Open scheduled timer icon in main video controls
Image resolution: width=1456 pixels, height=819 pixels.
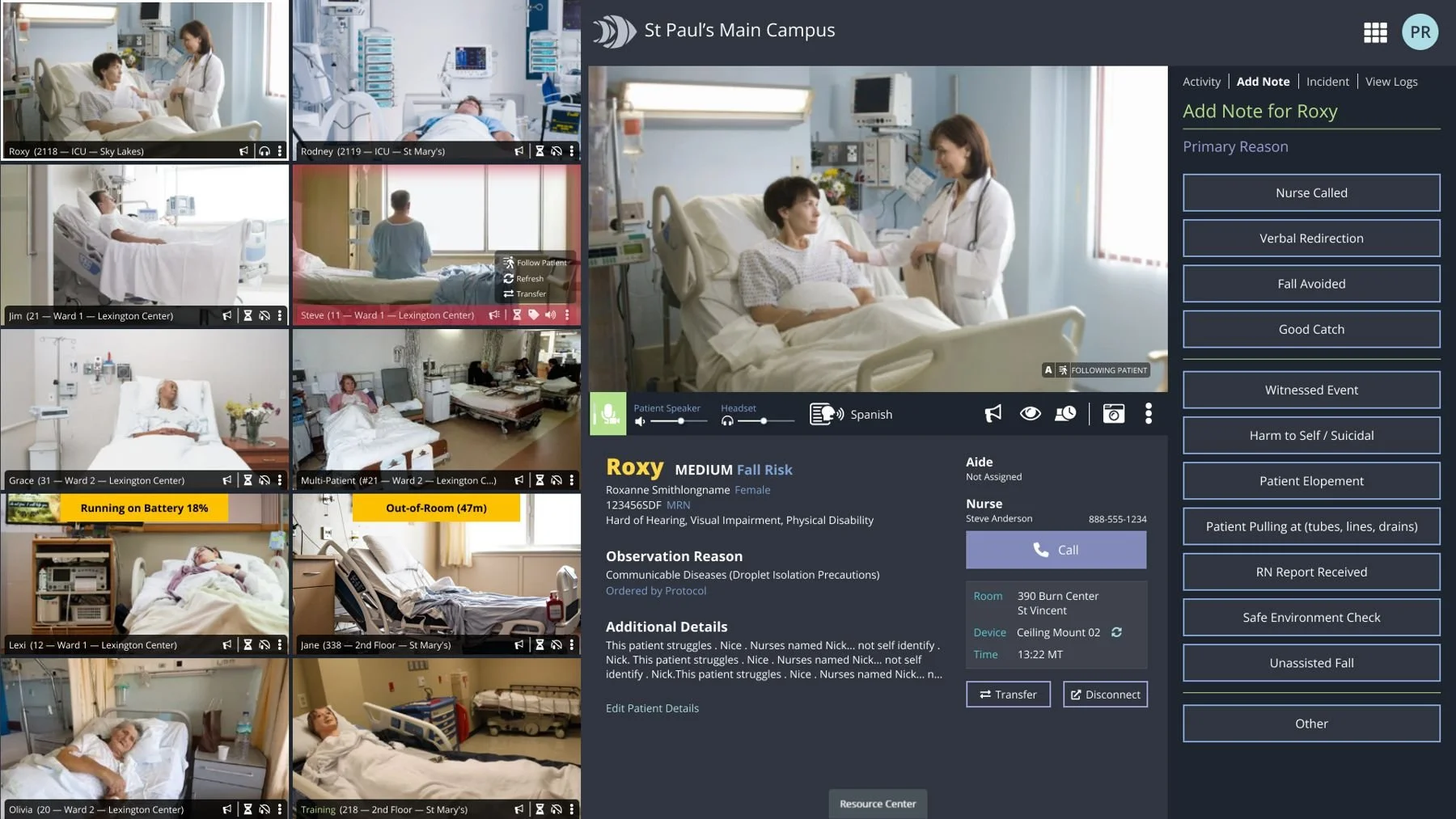1065,414
